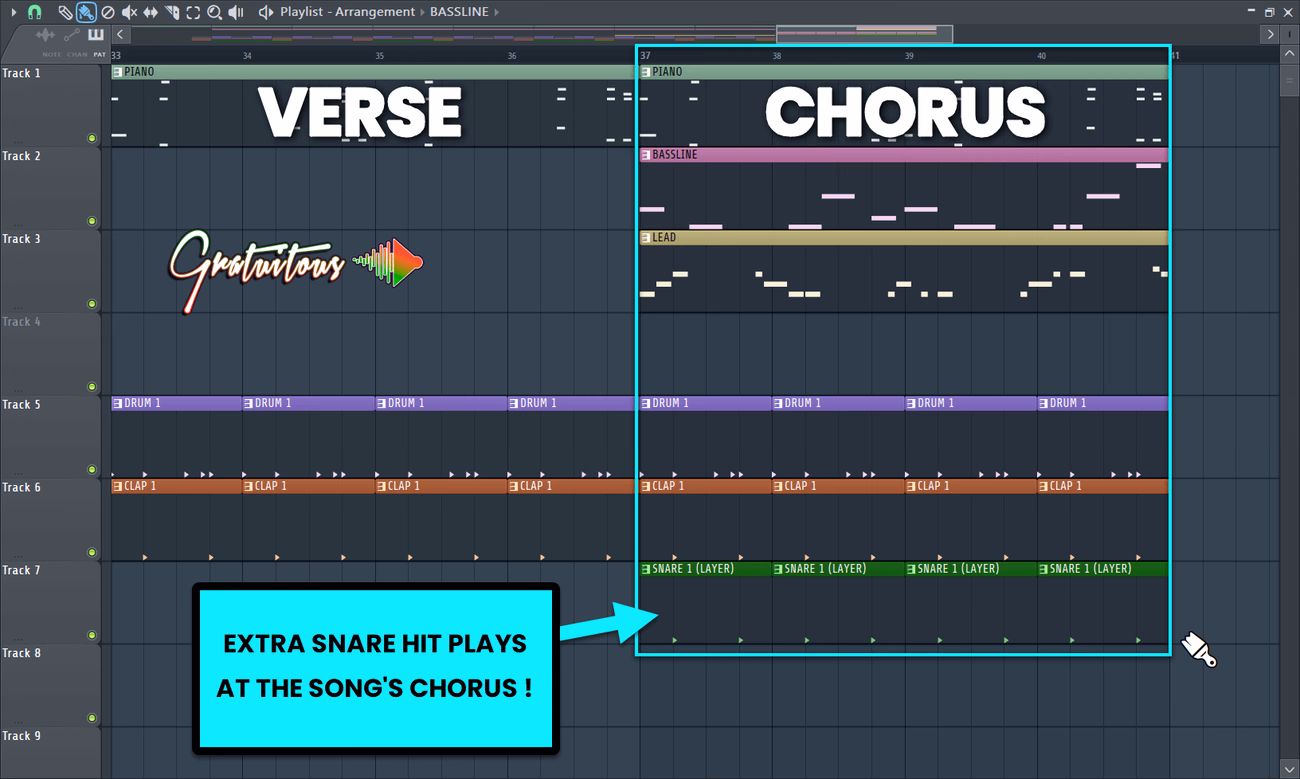1300x779 pixels.
Task: Mute Track 1 with its green switch
Action: (x=92, y=138)
